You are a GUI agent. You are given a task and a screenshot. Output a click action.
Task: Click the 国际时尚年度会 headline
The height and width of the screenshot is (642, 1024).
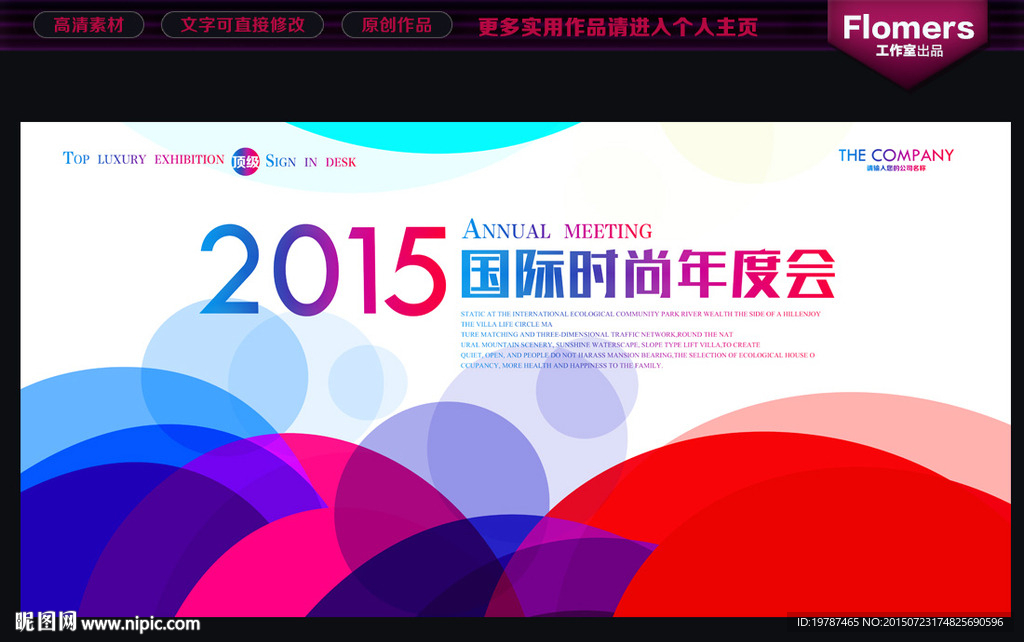648,274
